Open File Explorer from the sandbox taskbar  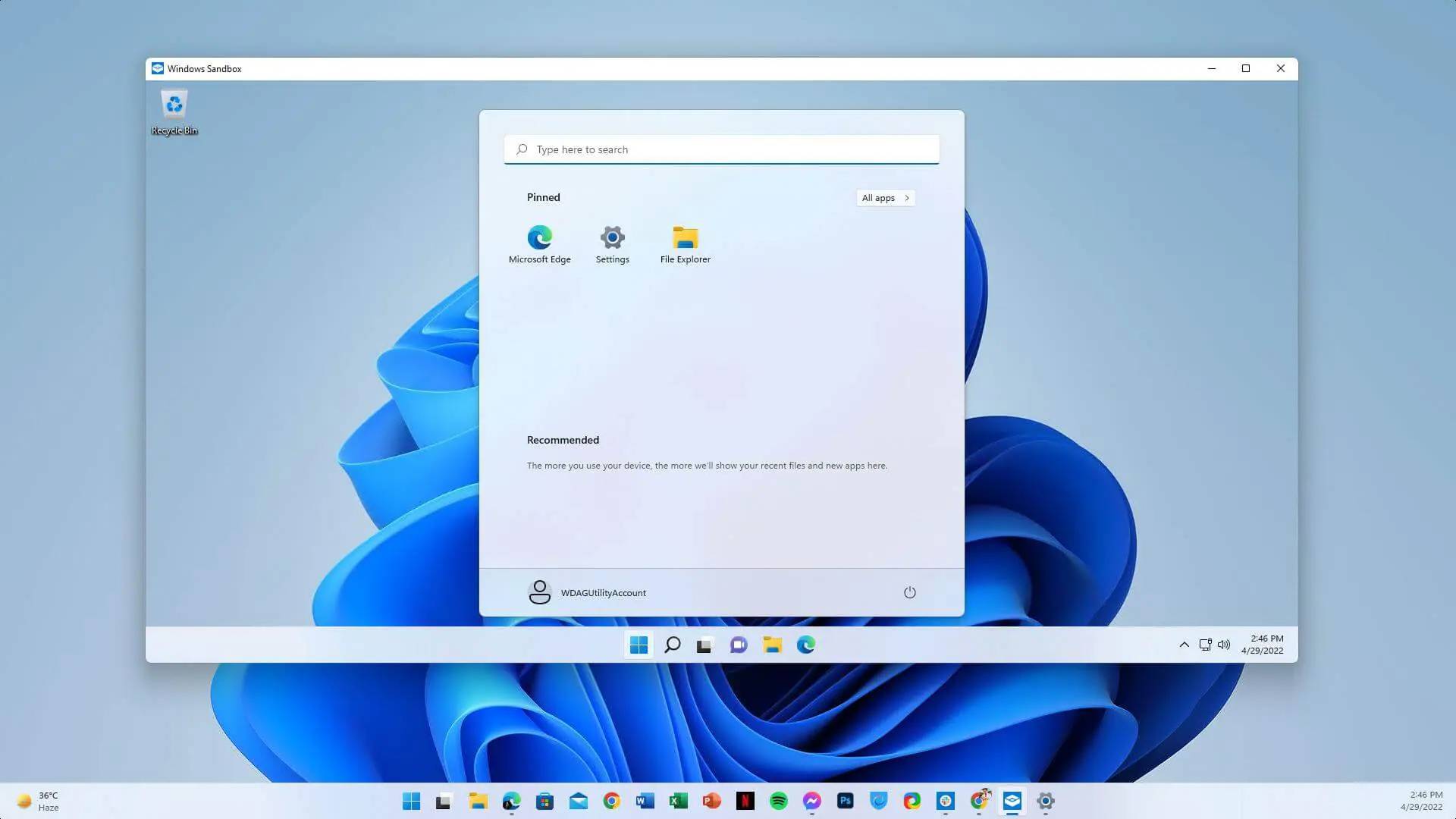coord(772,645)
